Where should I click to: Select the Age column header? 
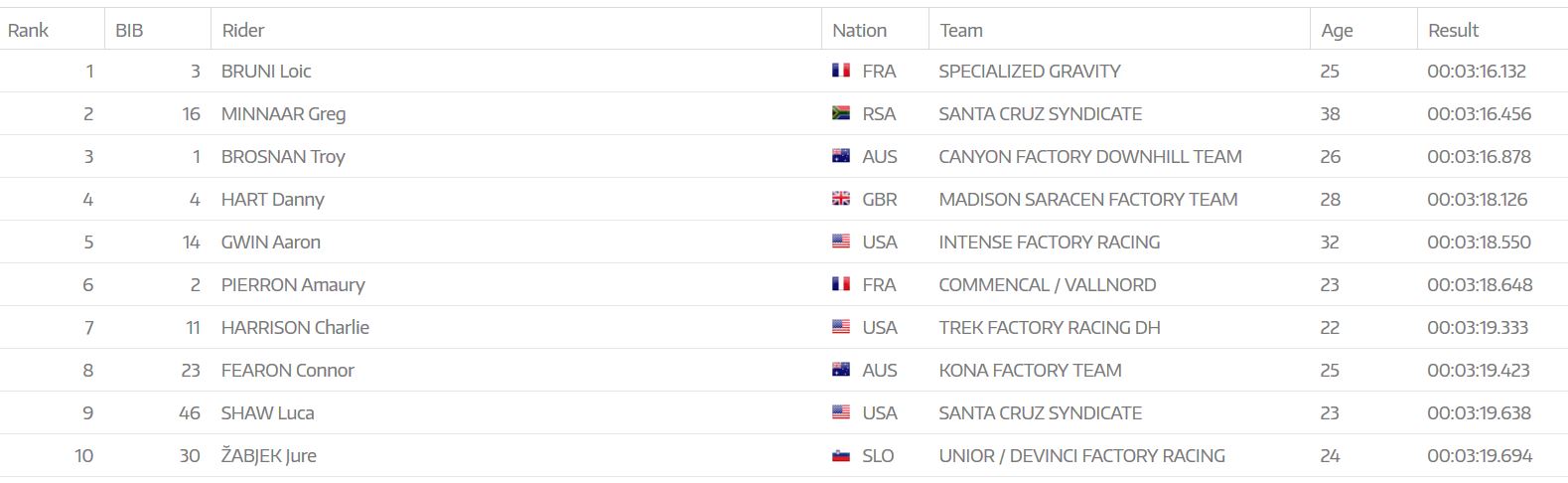(1337, 30)
